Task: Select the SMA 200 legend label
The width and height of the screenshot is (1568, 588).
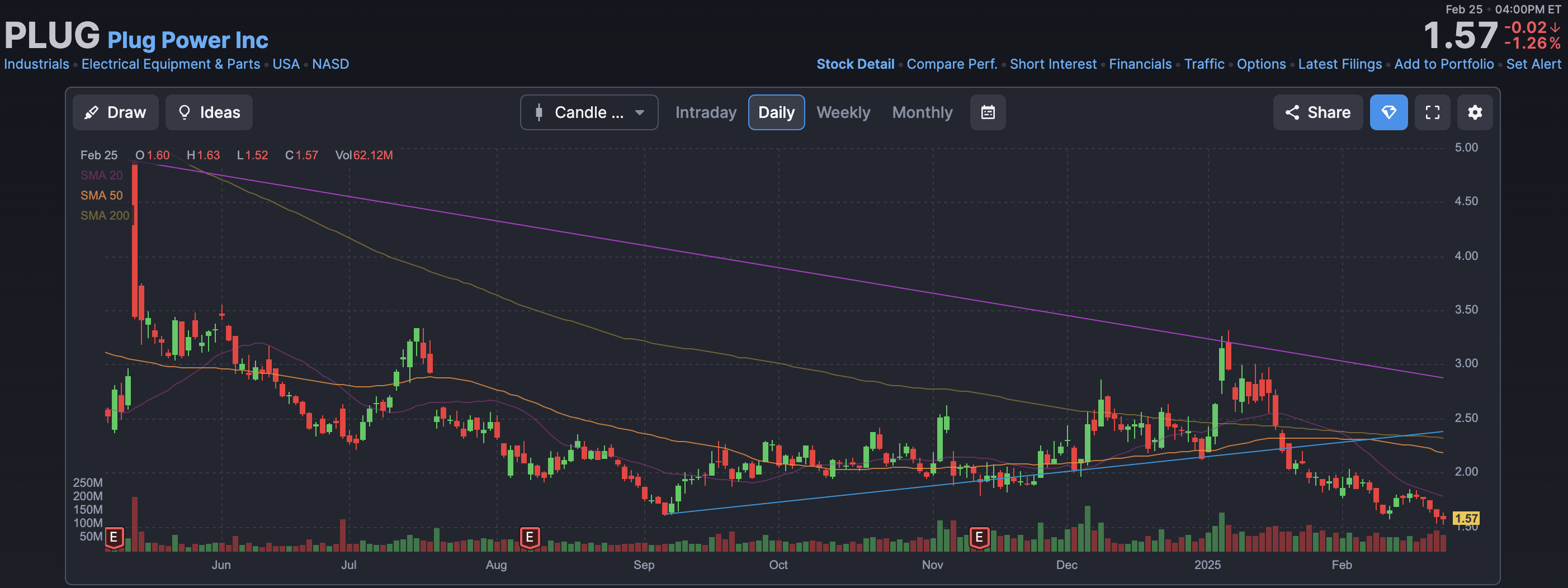Action: click(105, 216)
